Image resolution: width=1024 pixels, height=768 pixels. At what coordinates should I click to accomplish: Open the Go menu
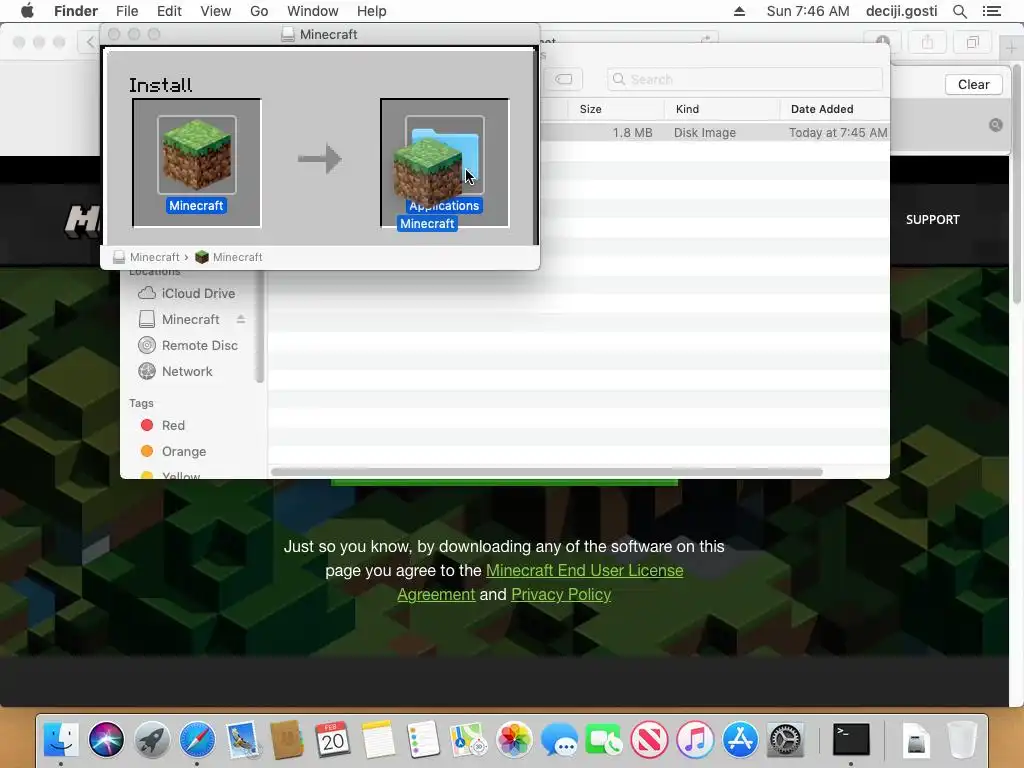tap(259, 11)
